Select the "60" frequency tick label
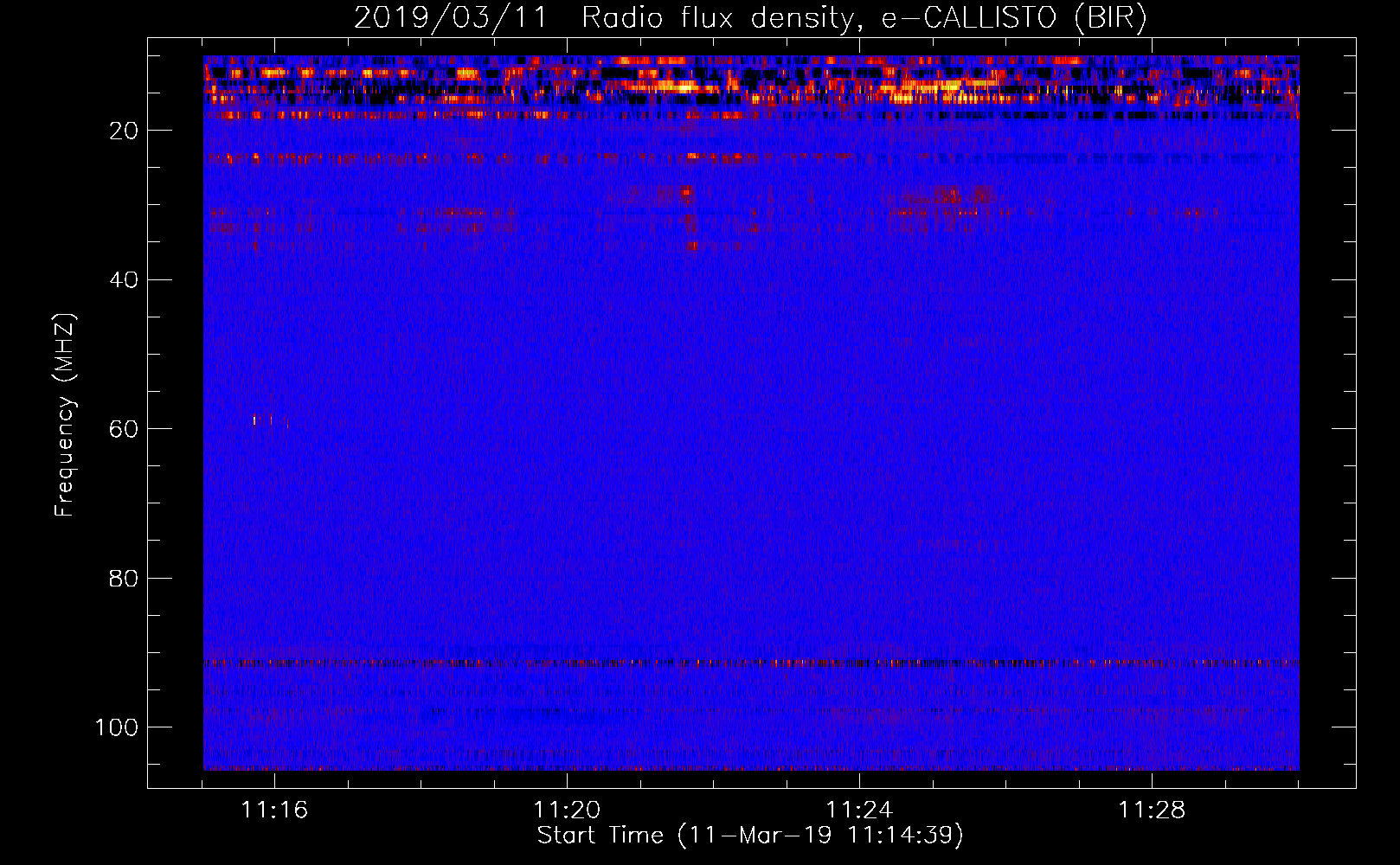 tap(124, 429)
